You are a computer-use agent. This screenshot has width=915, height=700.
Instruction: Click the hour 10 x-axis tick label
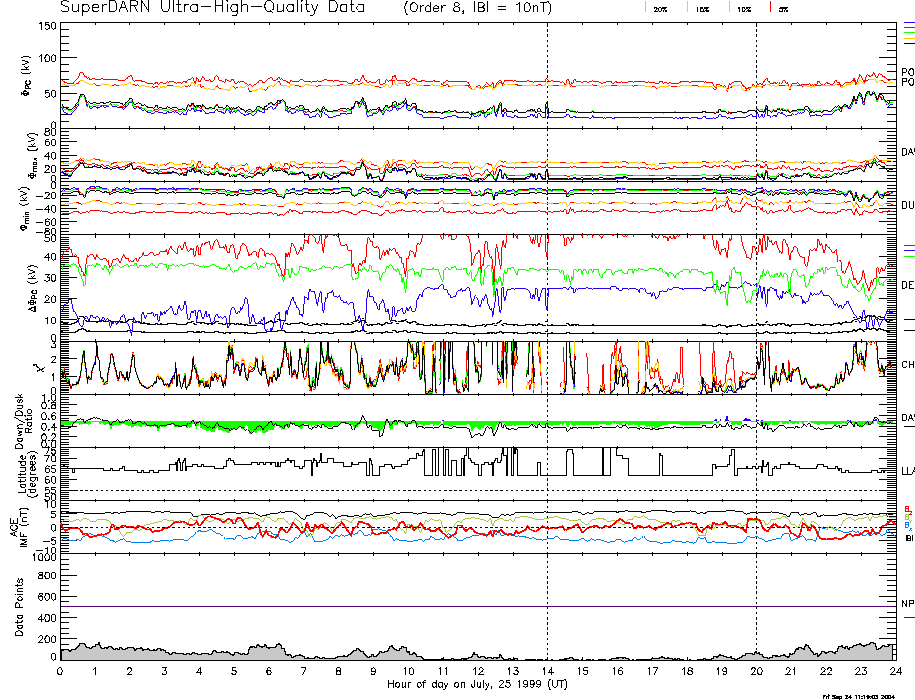click(407, 672)
